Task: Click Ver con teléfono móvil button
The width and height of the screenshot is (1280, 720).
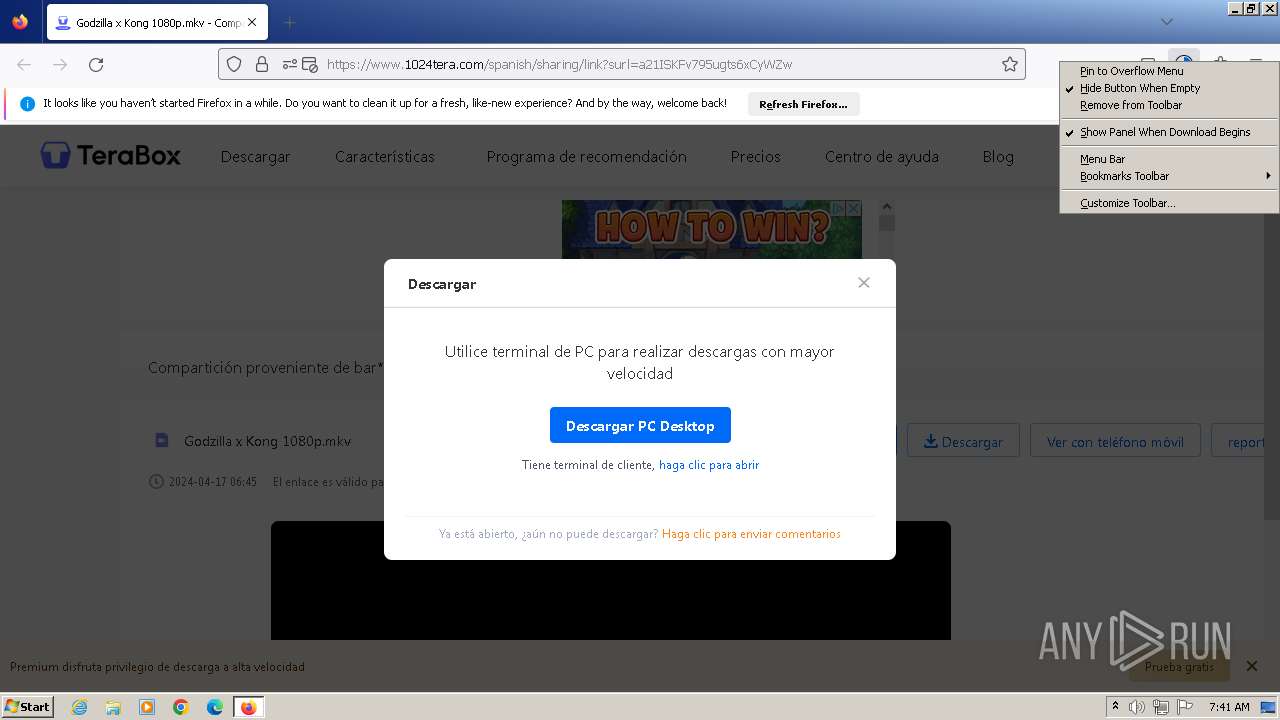Action: (1115, 441)
